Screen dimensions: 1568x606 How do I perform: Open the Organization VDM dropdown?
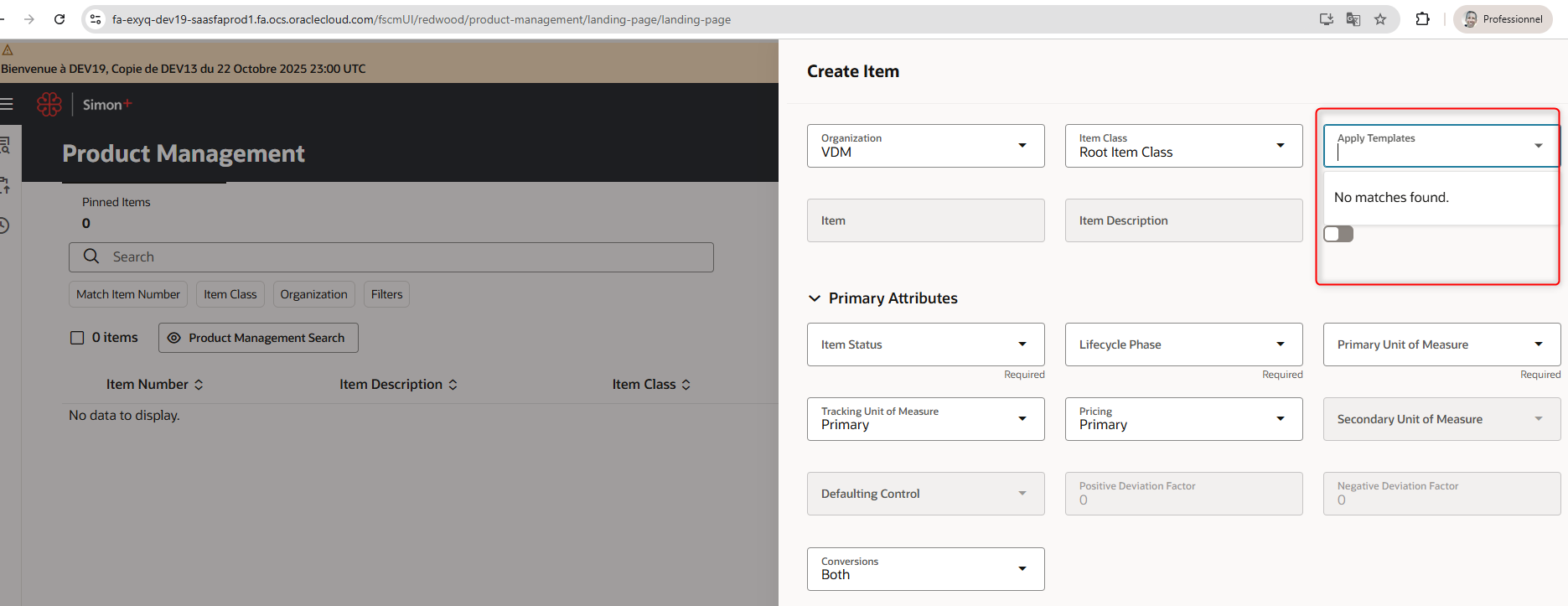[x=926, y=146]
